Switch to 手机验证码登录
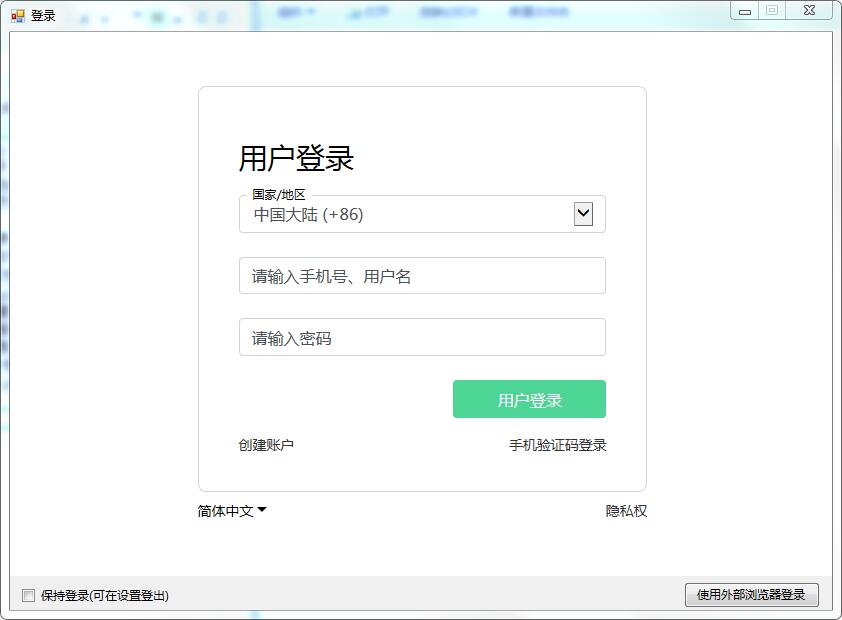This screenshot has width=842, height=620. [x=557, y=445]
